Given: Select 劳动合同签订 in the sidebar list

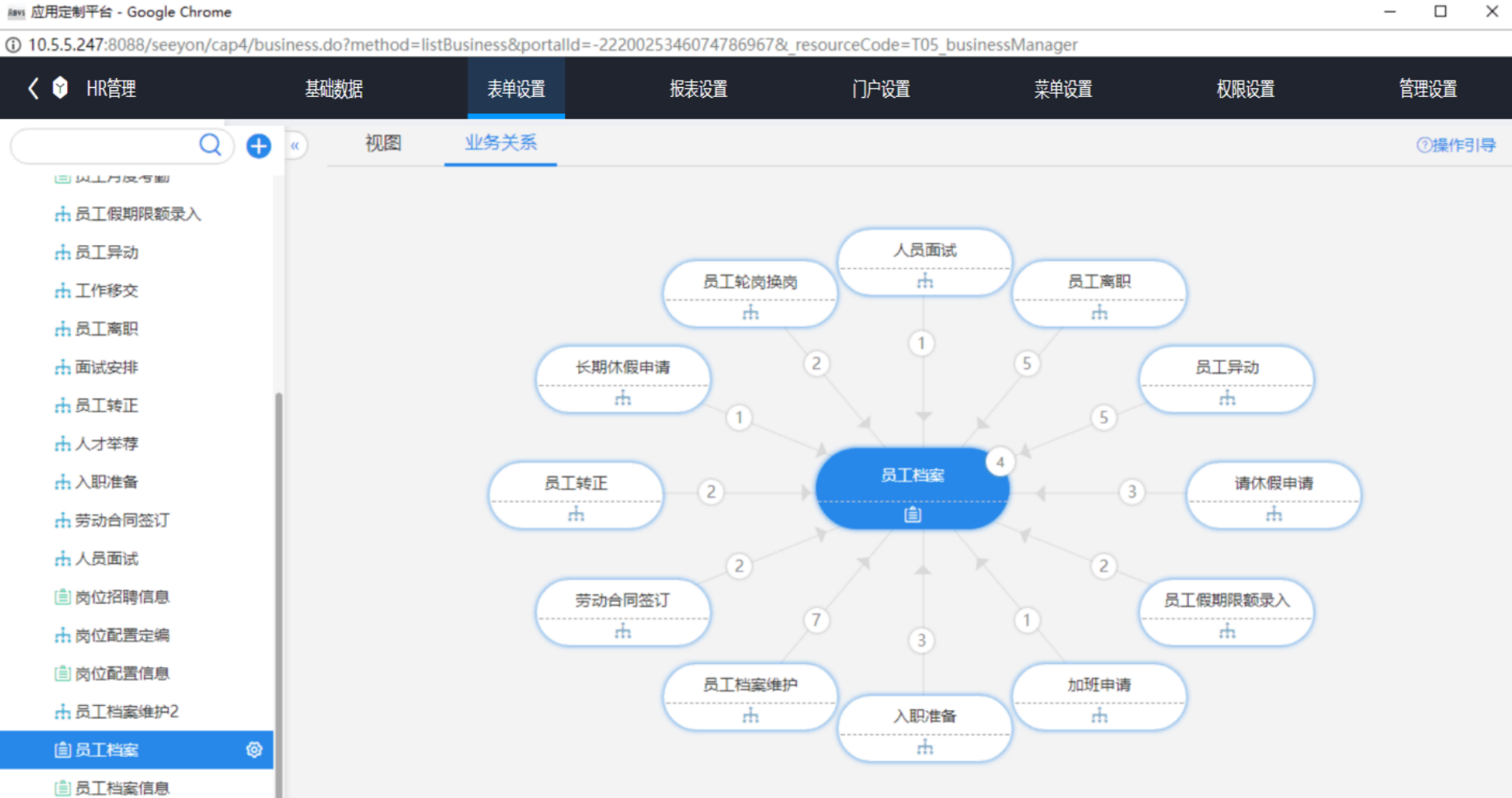Looking at the screenshot, I should tap(123, 520).
